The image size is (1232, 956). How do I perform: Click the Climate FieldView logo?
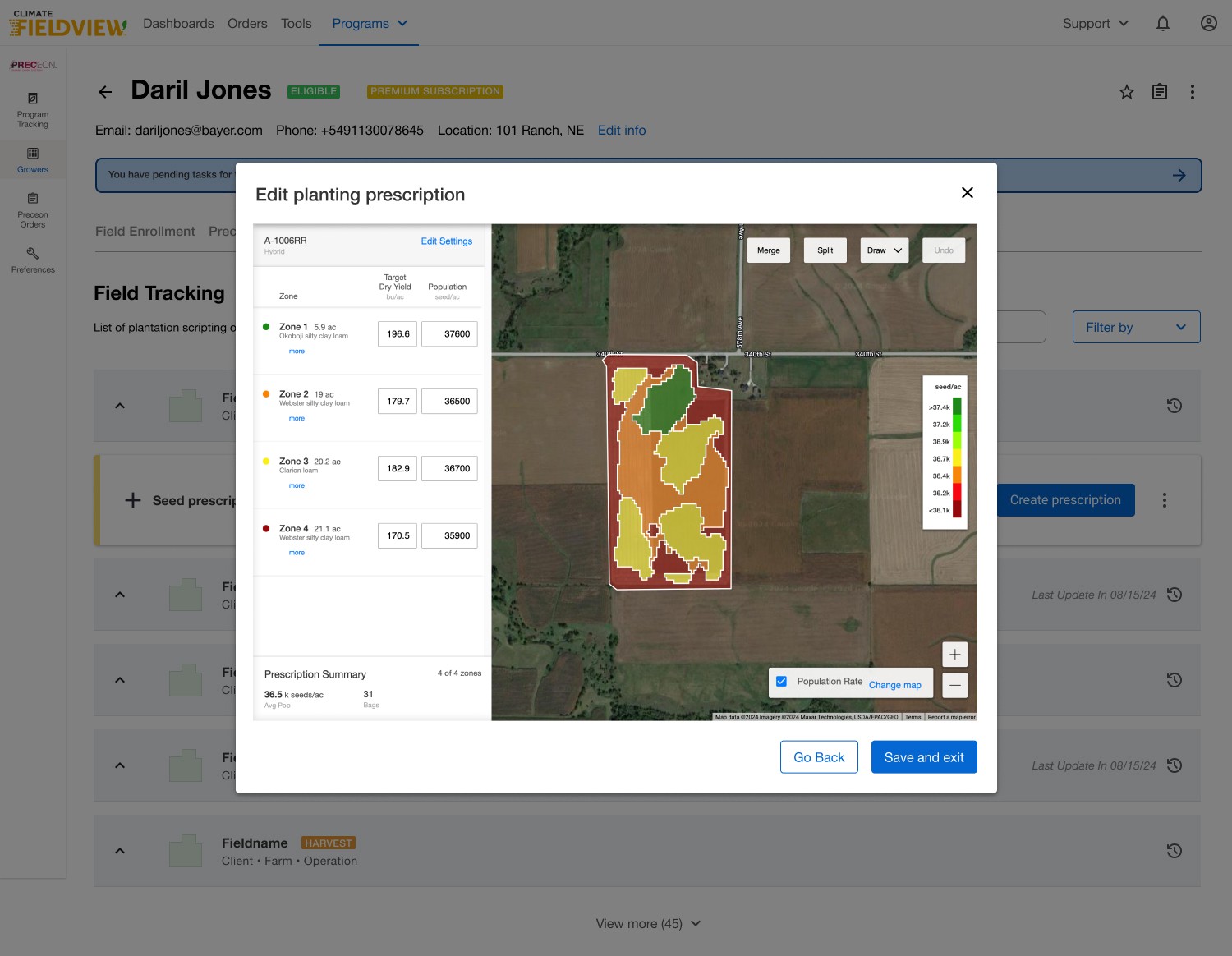(x=68, y=24)
